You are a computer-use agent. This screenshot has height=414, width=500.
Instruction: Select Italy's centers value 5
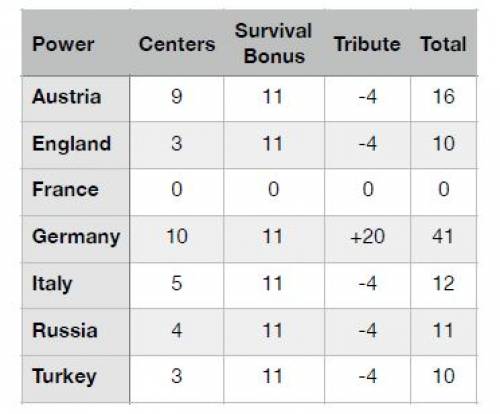point(177,283)
